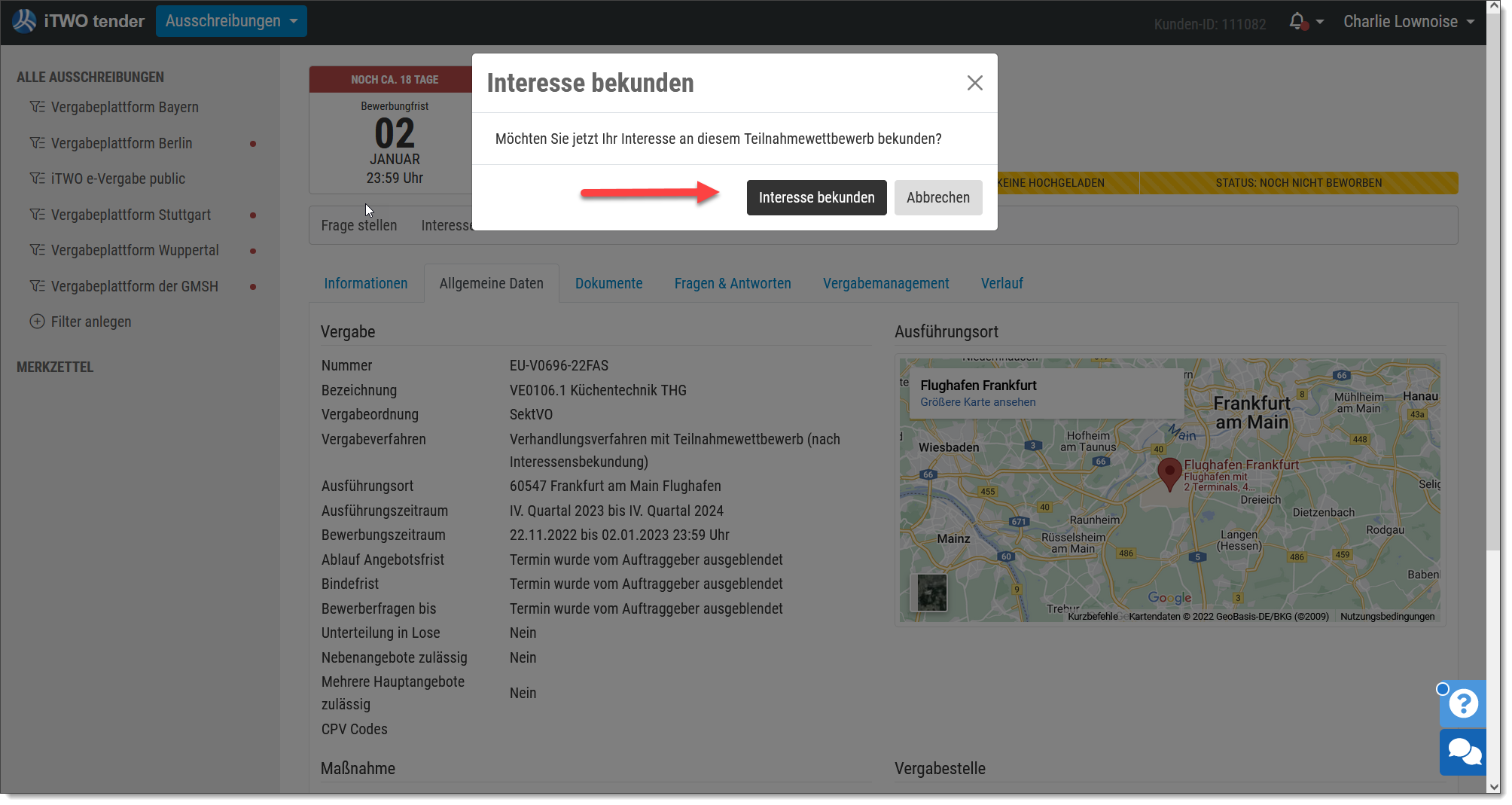Click the STATUS: NOCH NICHT BEWORBEN banner

[1298, 183]
